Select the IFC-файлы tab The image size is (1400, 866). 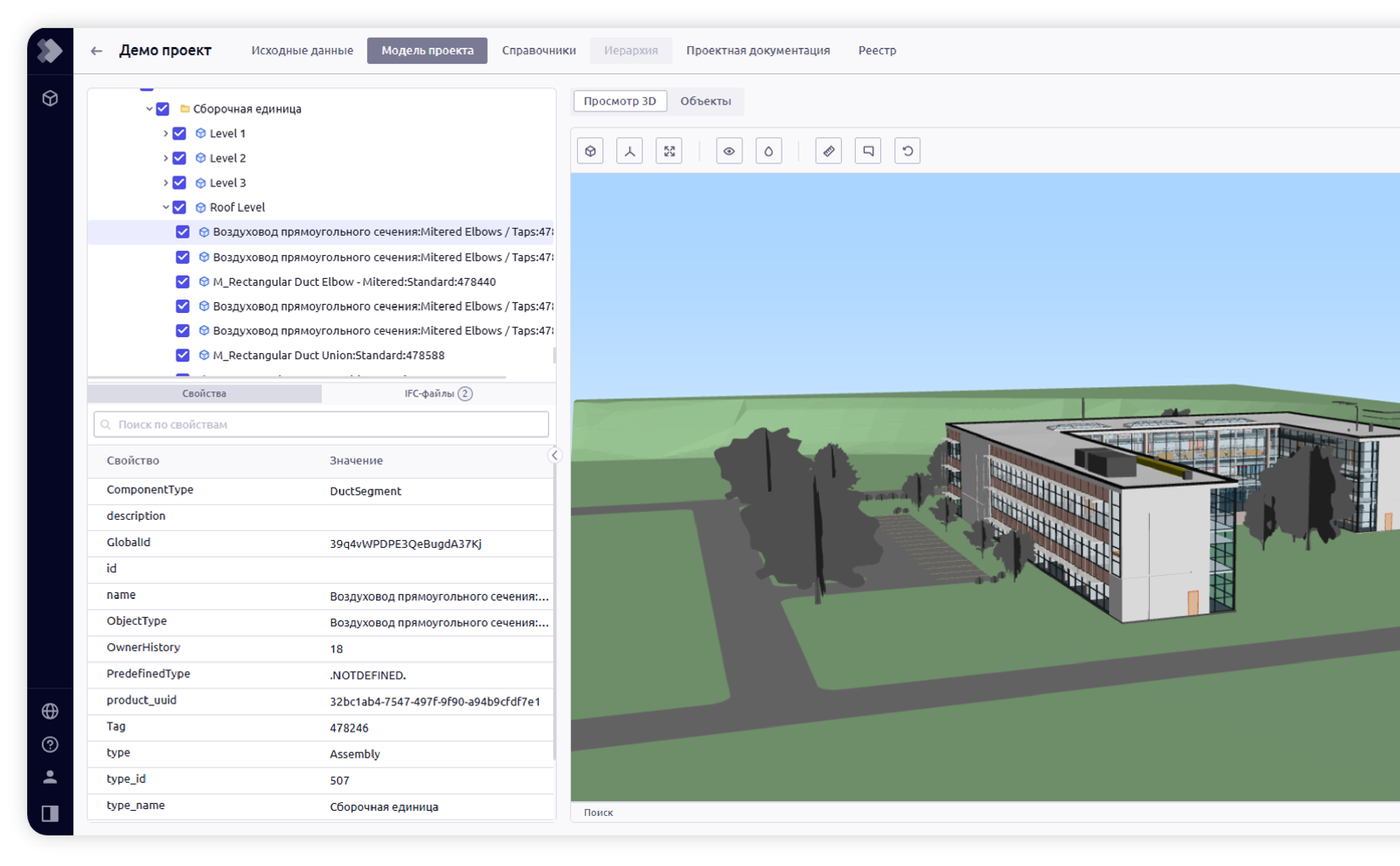click(438, 394)
